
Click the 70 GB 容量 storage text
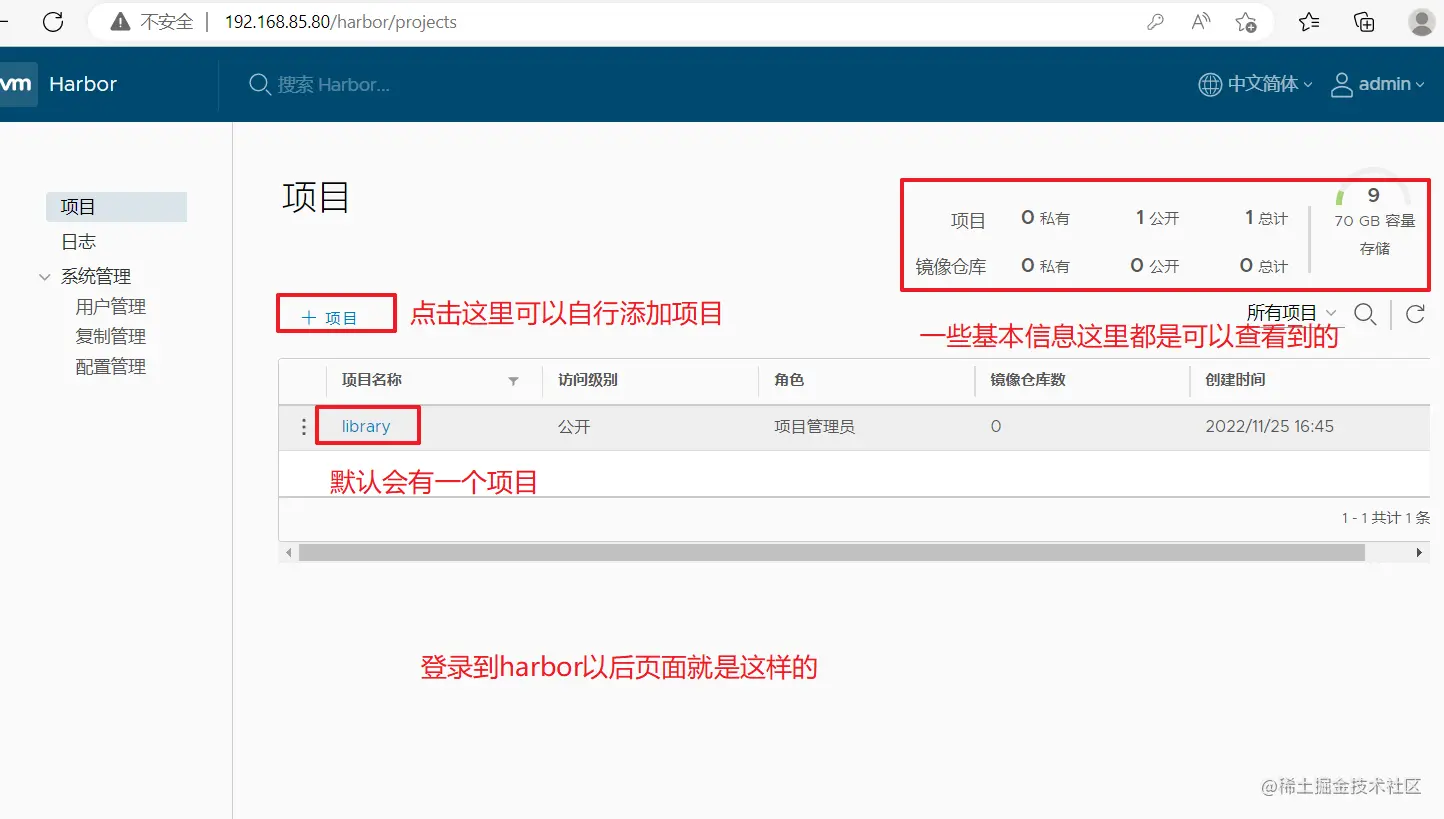pyautogui.click(x=1375, y=221)
